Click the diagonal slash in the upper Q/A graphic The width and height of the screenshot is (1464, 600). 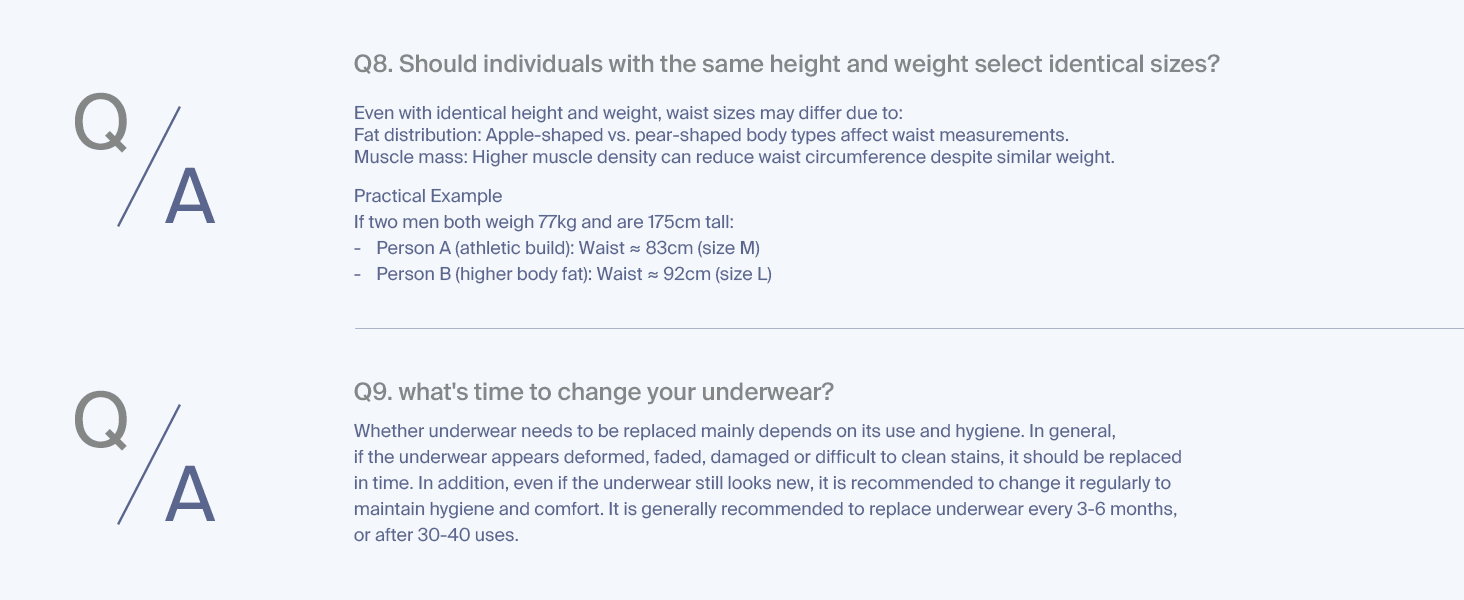[x=149, y=166]
